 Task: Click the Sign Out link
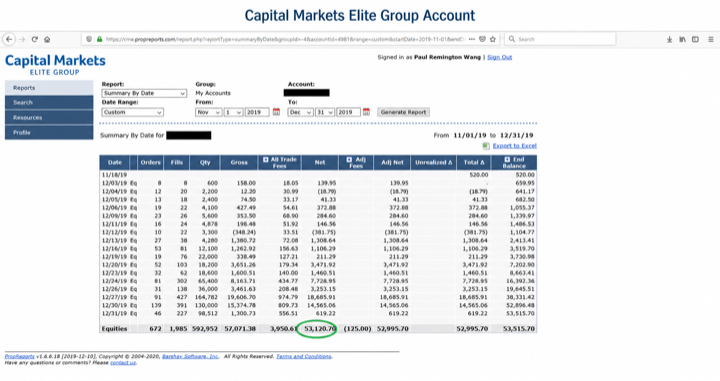point(500,57)
